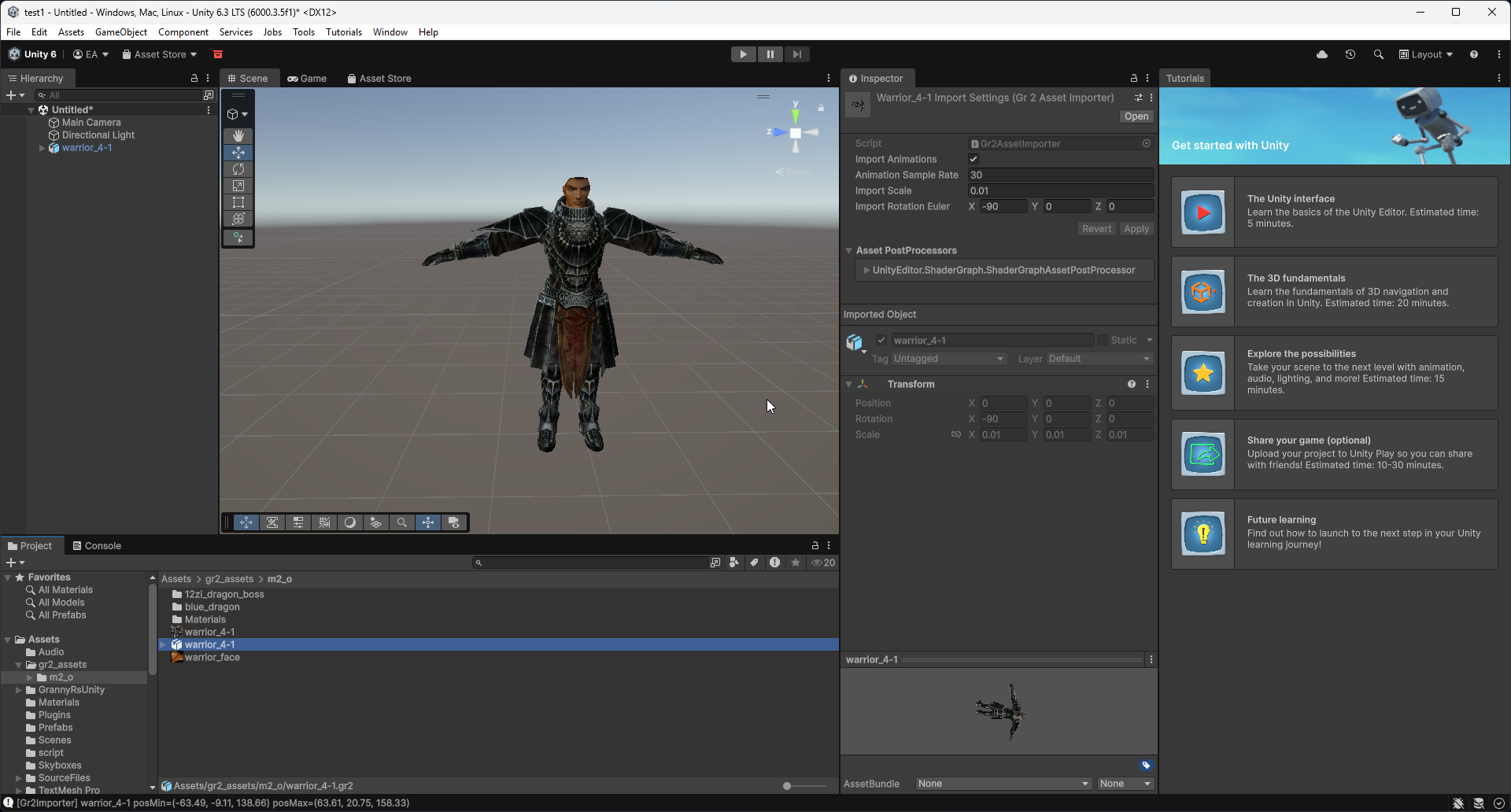Toggle the warrior_4-1 object active checkbox
The width and height of the screenshot is (1511, 812).
(881, 340)
